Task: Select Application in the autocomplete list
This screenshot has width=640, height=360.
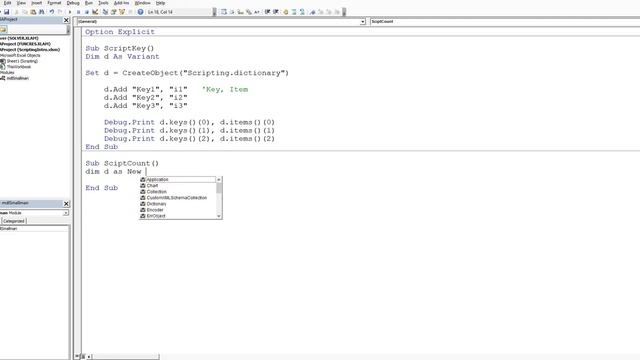Action: pyautogui.click(x=178, y=180)
